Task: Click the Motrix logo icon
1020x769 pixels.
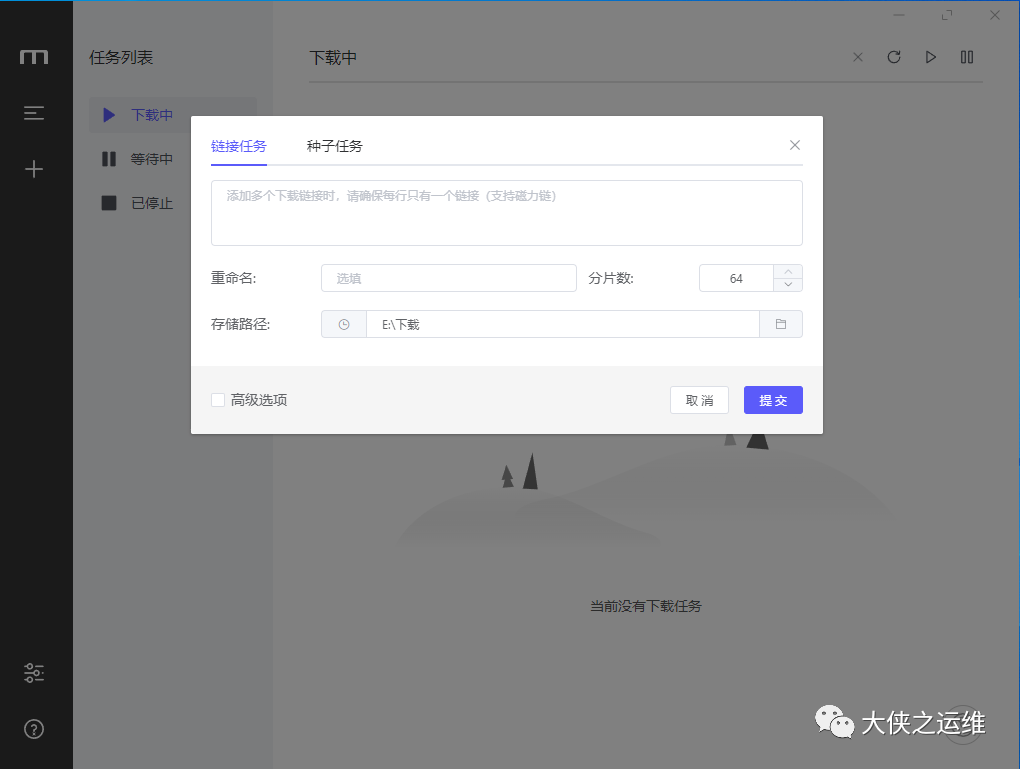Action: [34, 57]
